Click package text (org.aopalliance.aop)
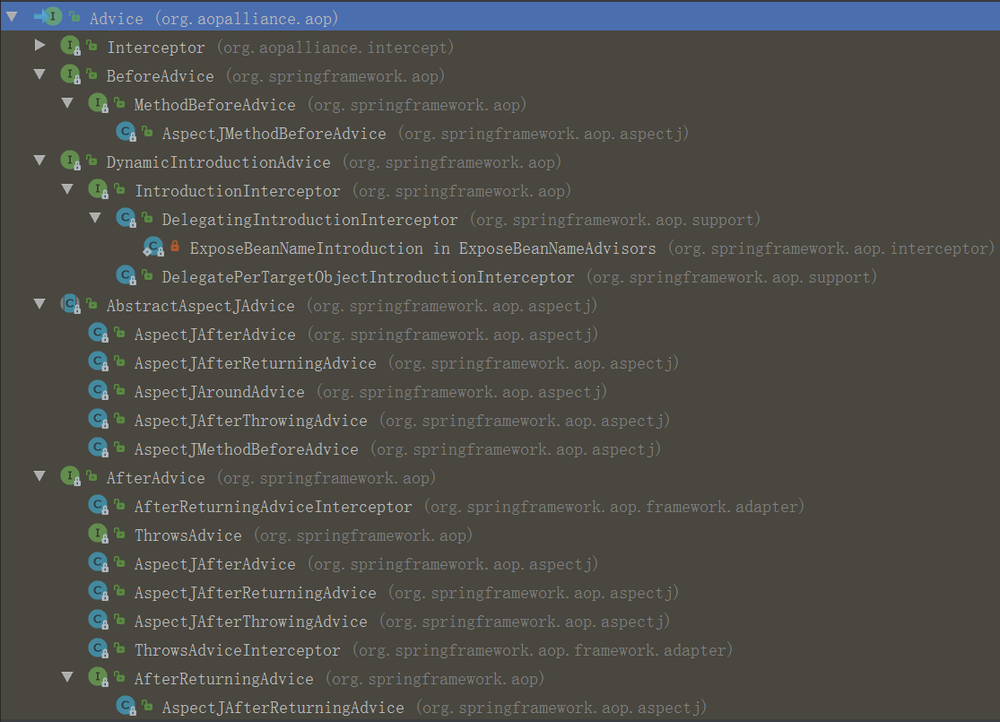 point(247,18)
